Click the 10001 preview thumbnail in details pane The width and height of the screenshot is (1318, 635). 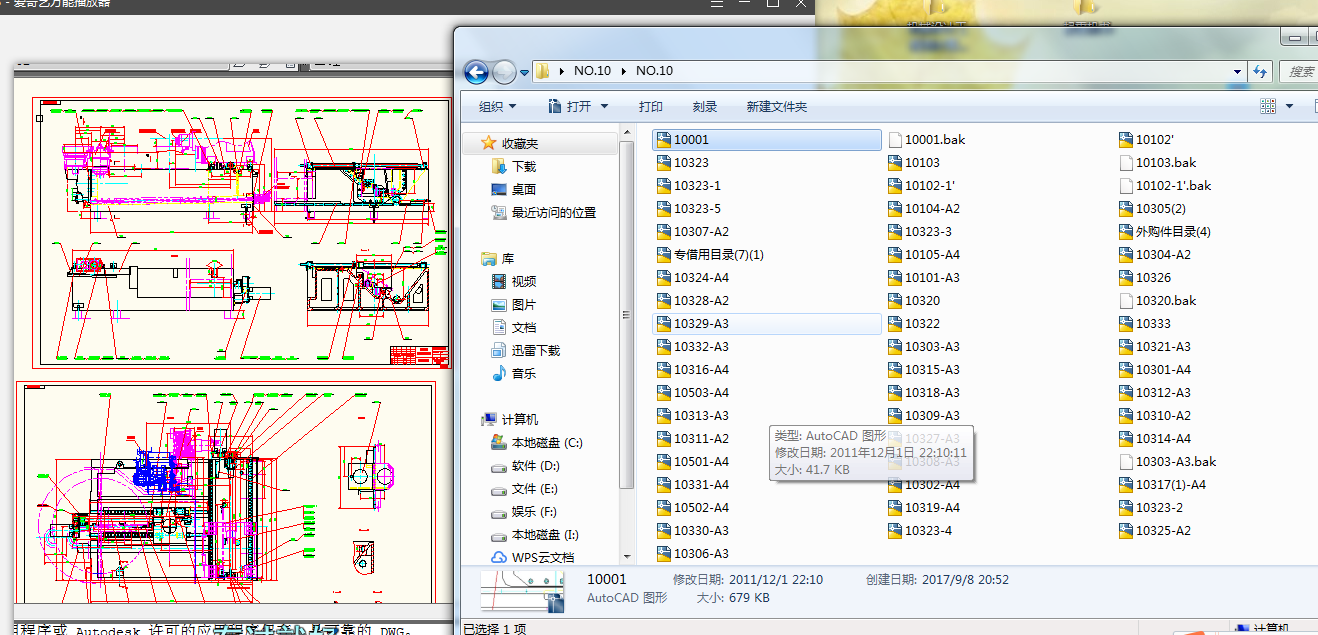(x=521, y=591)
